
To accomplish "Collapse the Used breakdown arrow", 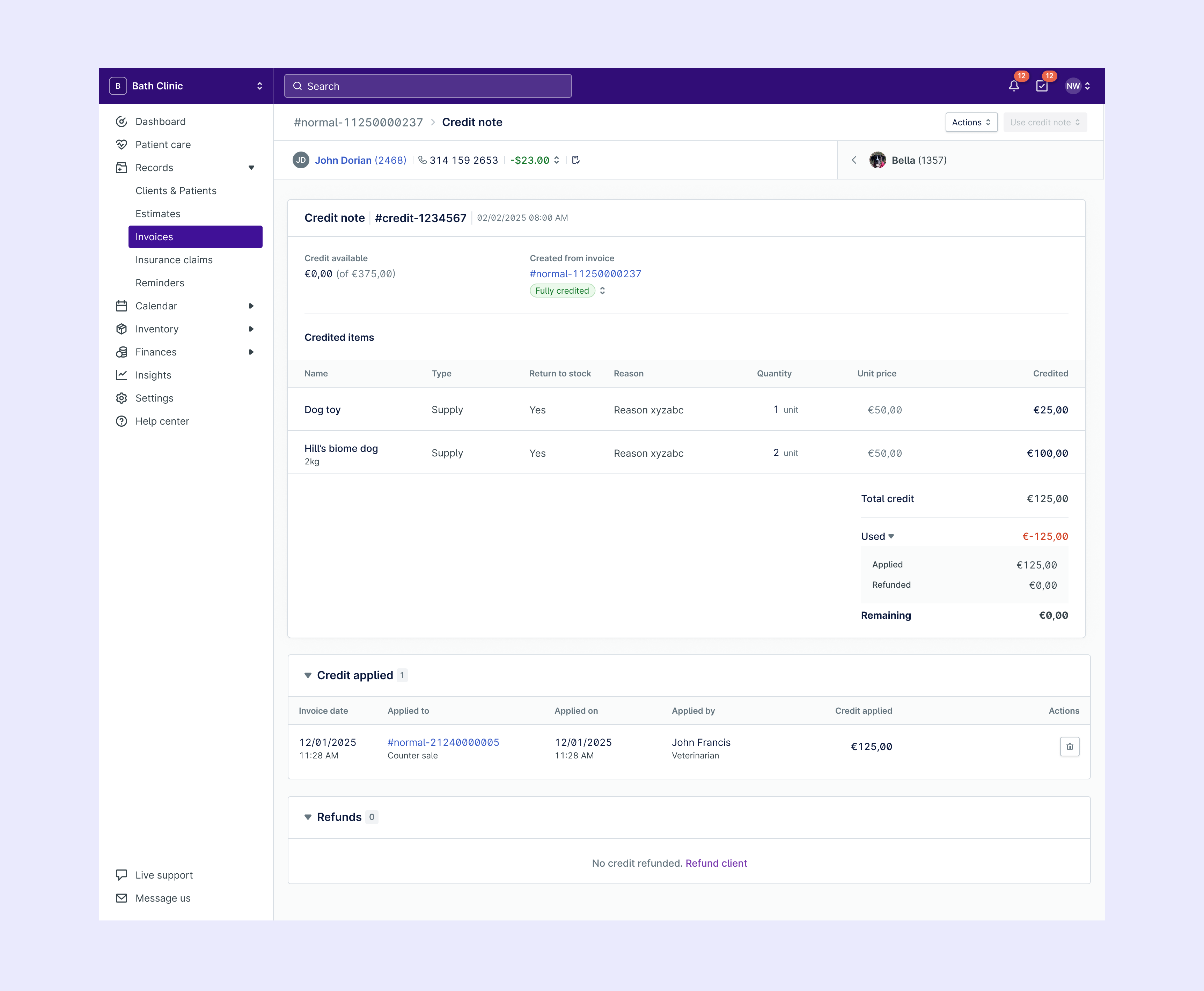I will pos(891,537).
